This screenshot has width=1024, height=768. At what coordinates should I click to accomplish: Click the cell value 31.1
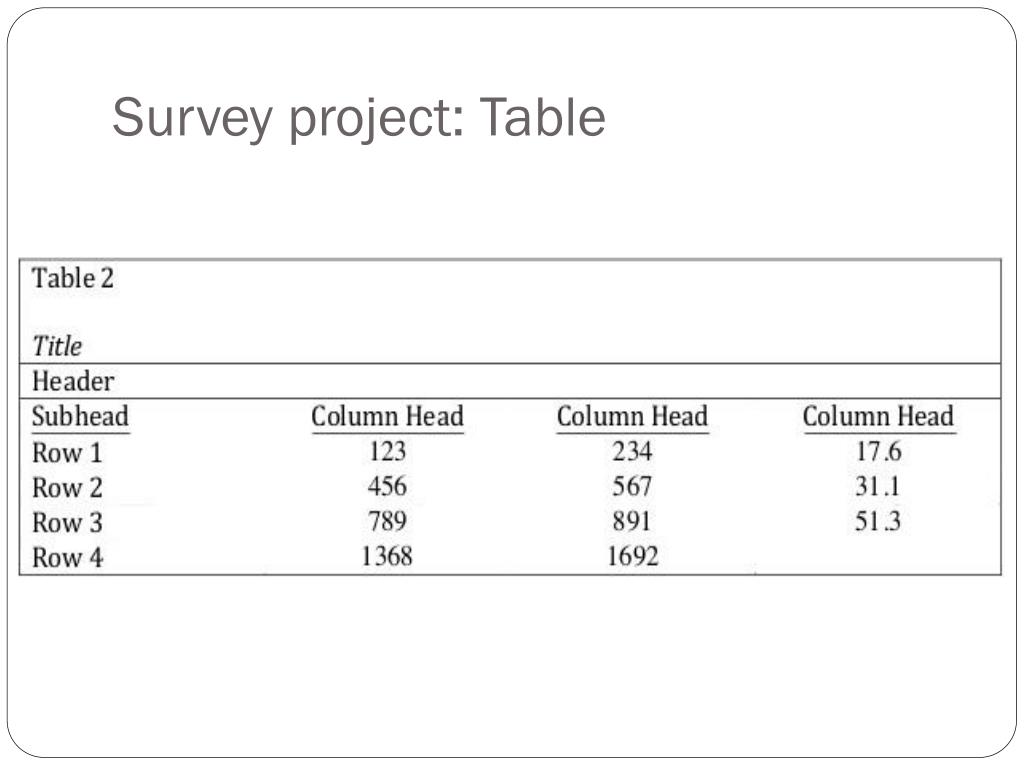[x=878, y=487]
